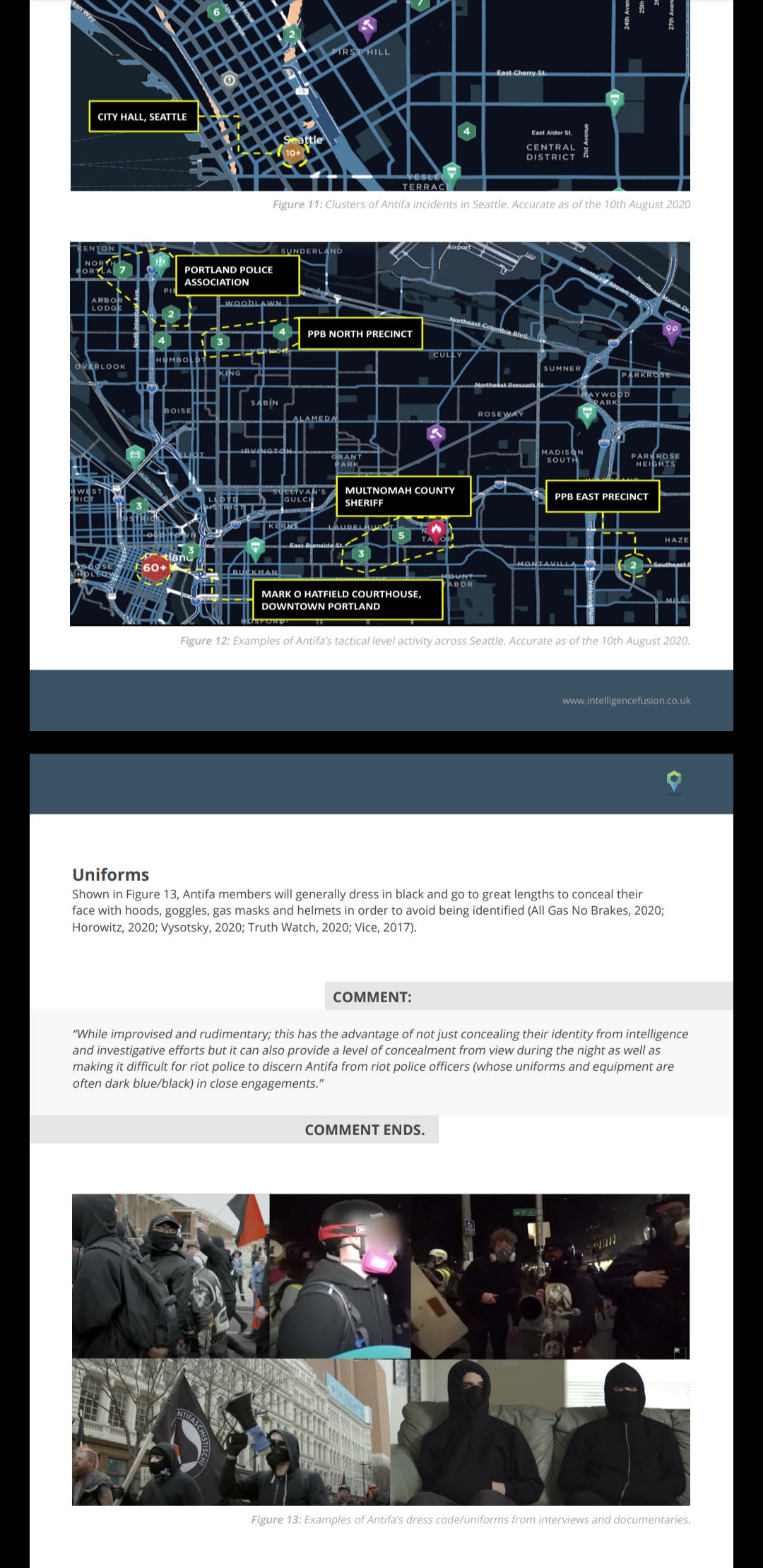Viewport: 763px width, 1568px height.
Task: Select quoted comment starting "While improvised and rudimentary"
Action: click(x=381, y=1058)
